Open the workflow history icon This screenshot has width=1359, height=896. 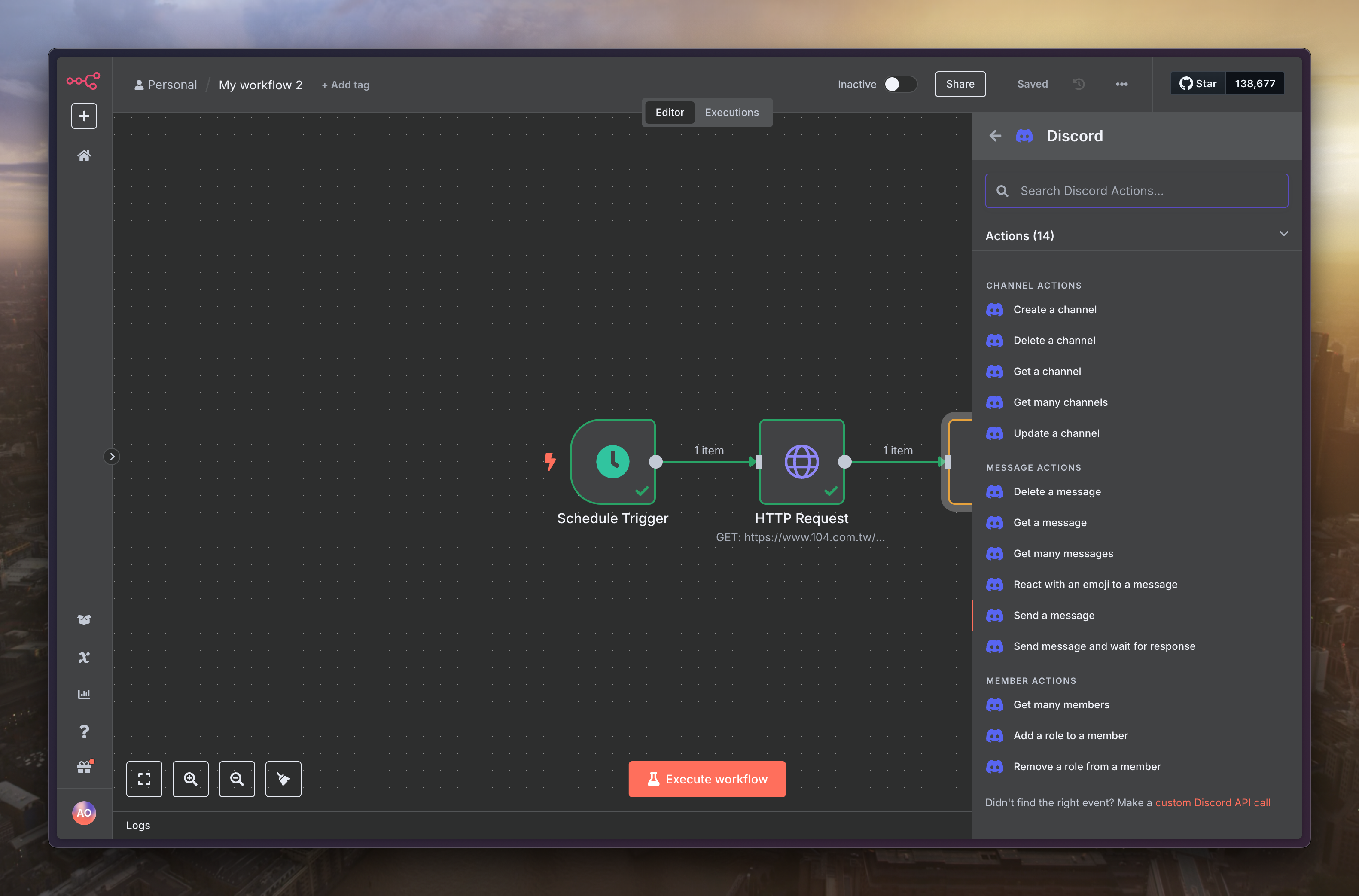pyautogui.click(x=1079, y=84)
